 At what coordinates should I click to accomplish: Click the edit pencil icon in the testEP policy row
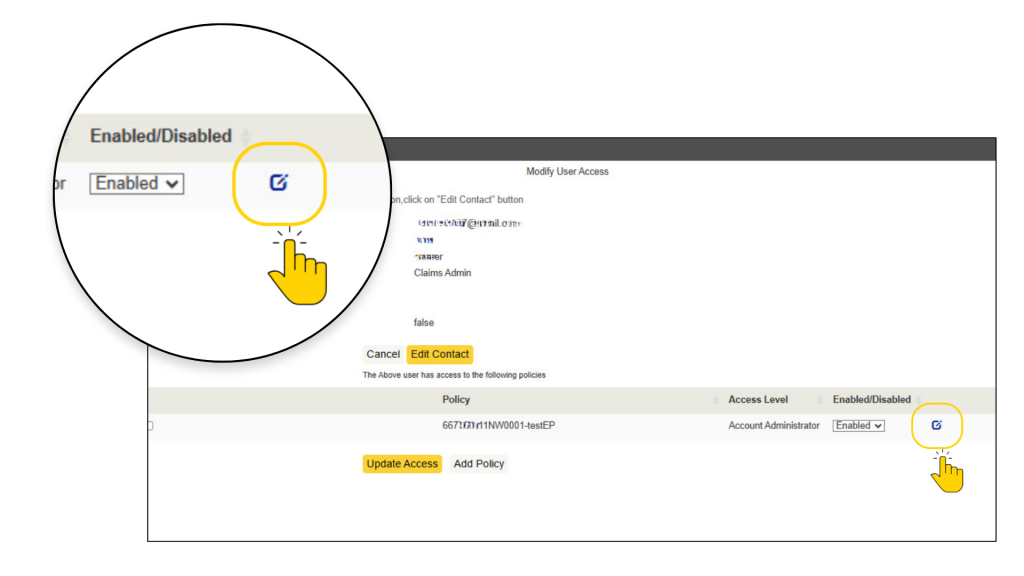point(936,425)
